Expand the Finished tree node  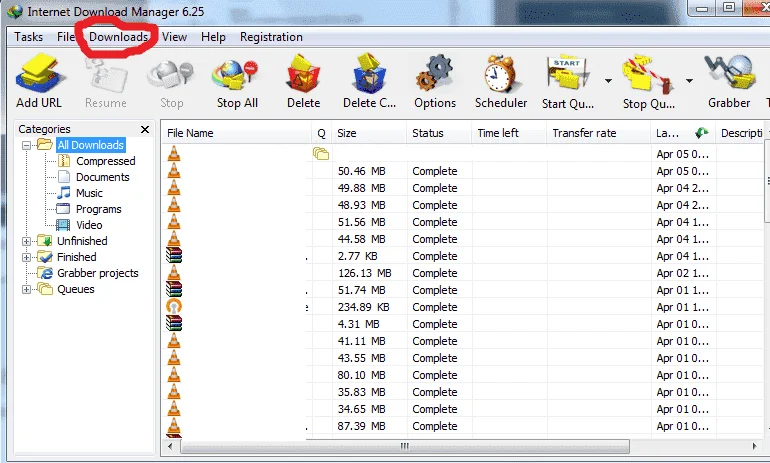[27, 257]
